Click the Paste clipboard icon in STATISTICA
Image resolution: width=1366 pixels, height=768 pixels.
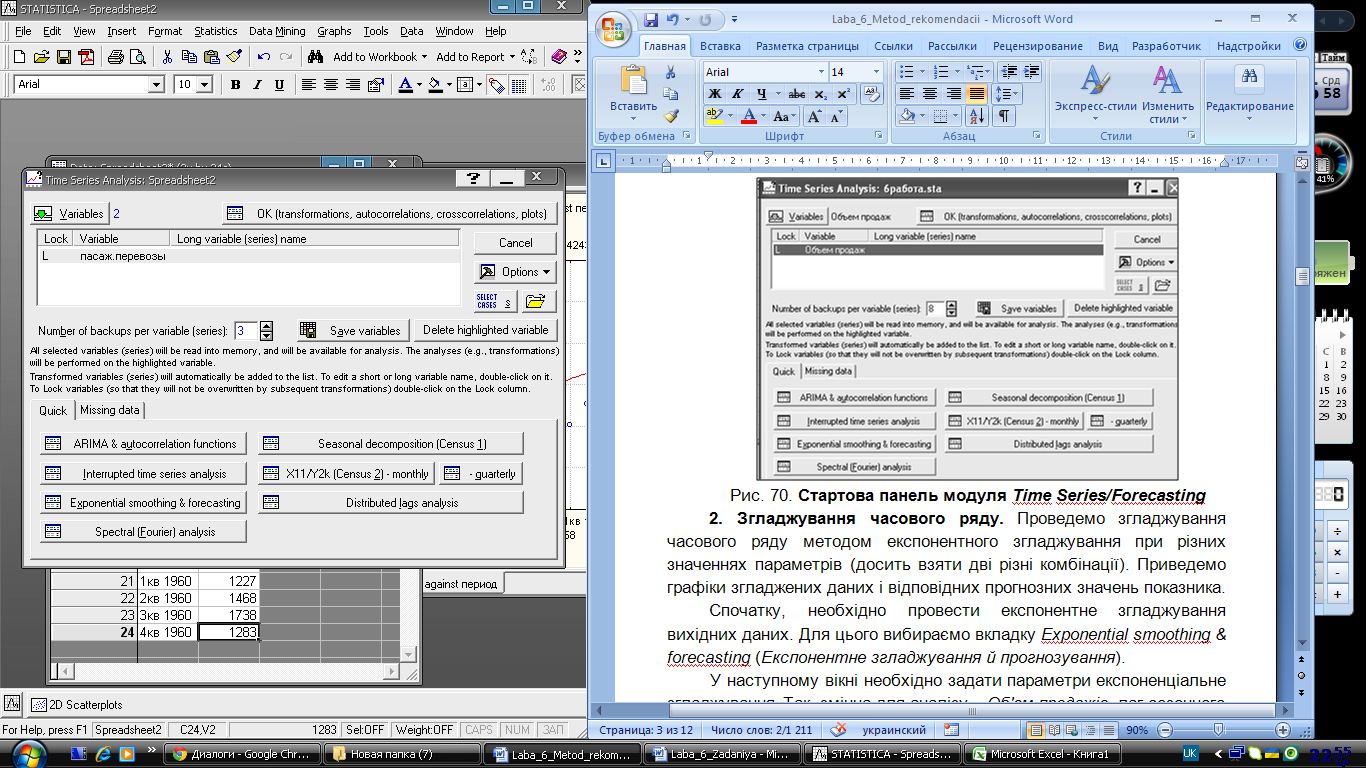pyautogui.click(x=211, y=57)
